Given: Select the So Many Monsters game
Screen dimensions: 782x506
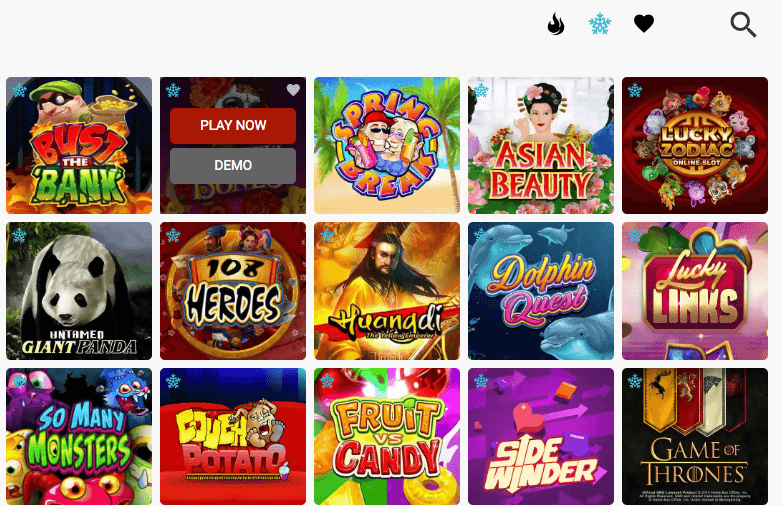Looking at the screenshot, I should click(79, 437).
